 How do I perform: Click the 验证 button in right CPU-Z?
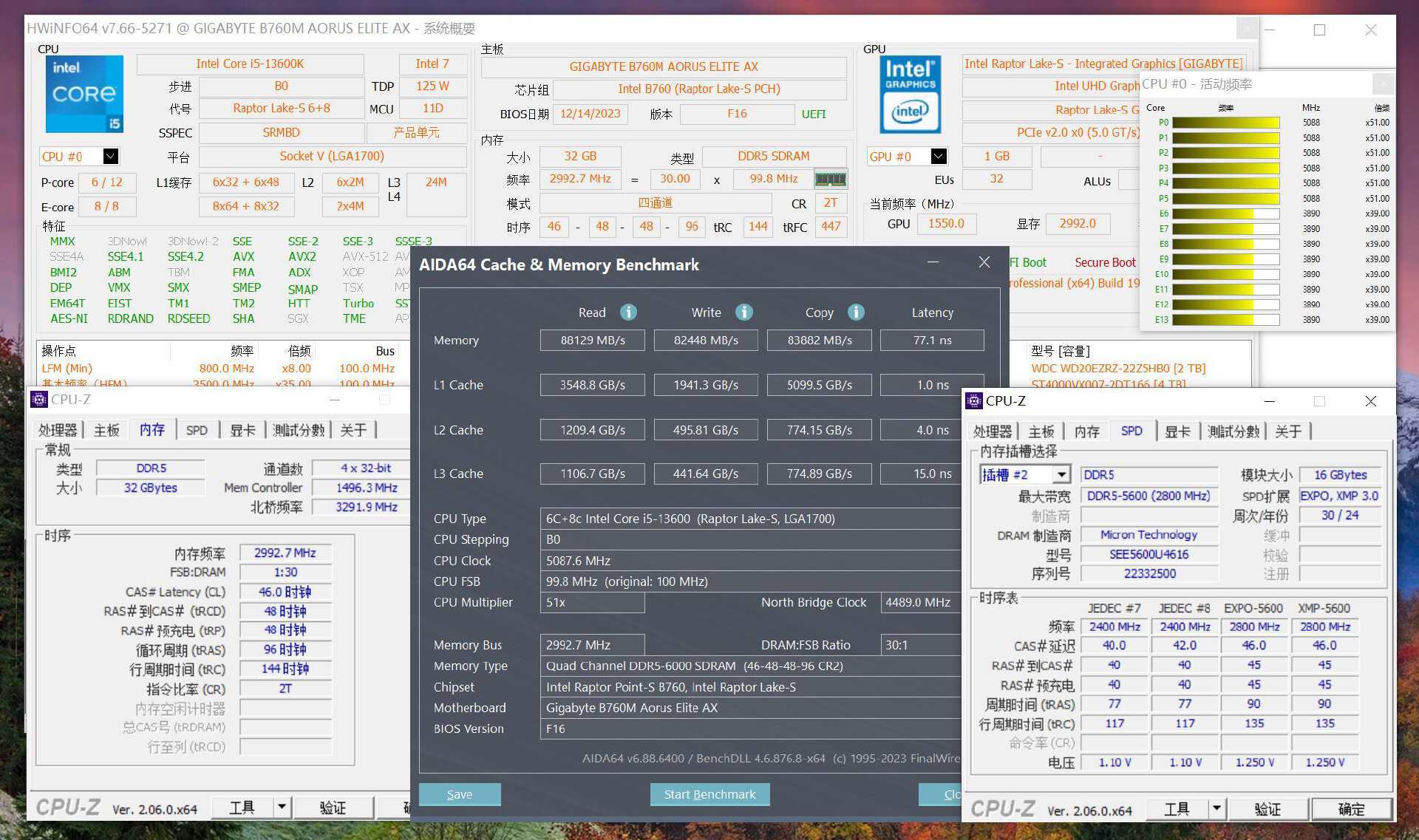(x=1267, y=809)
